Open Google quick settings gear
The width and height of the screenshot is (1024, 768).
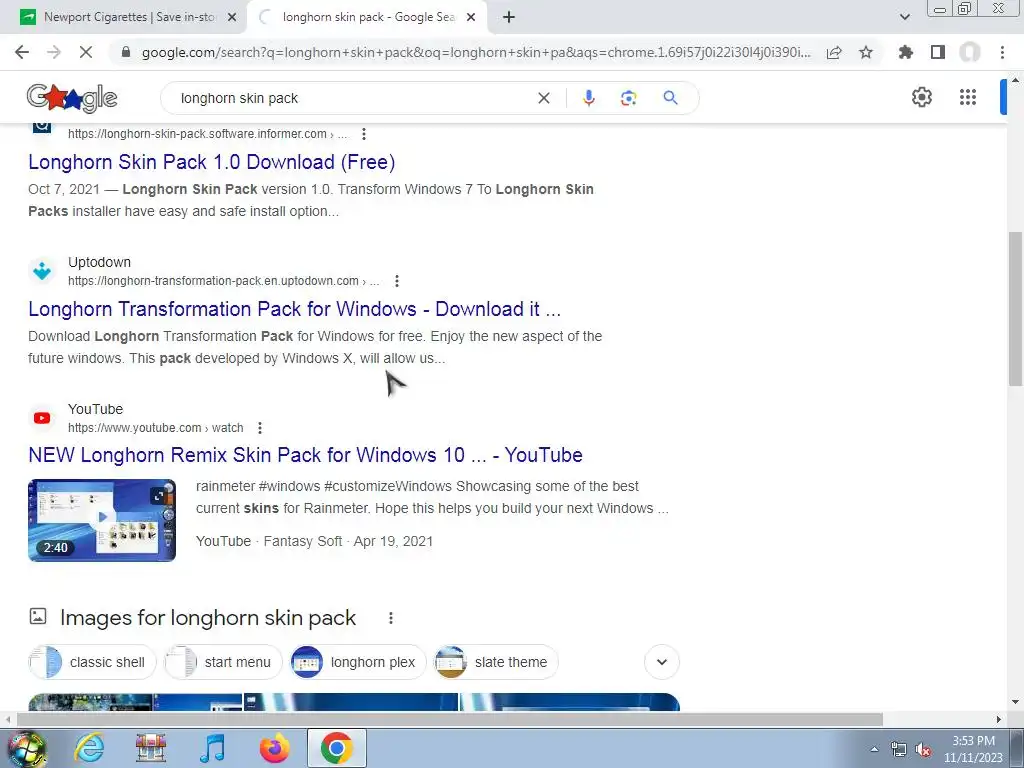921,97
